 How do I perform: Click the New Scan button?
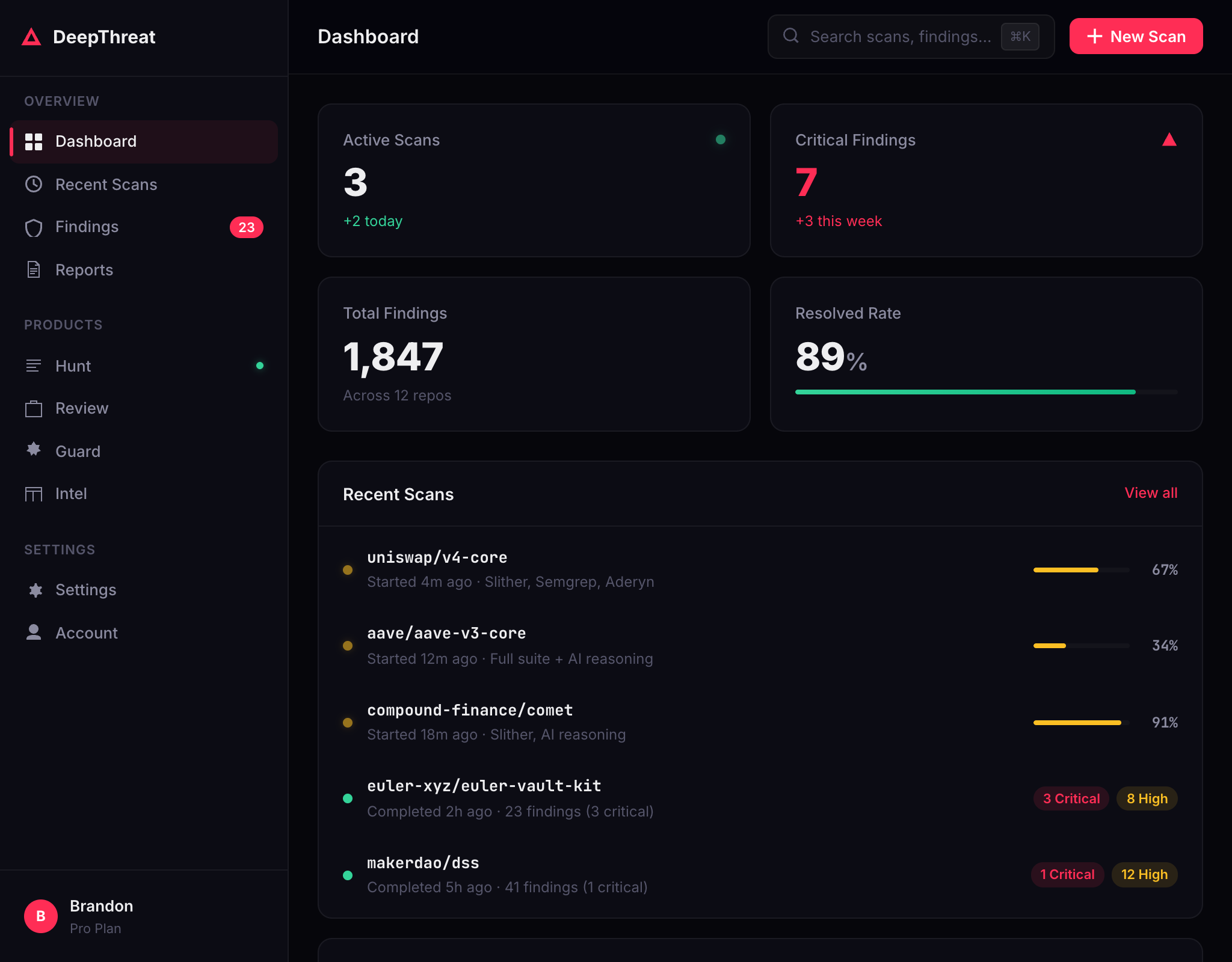tap(1136, 37)
